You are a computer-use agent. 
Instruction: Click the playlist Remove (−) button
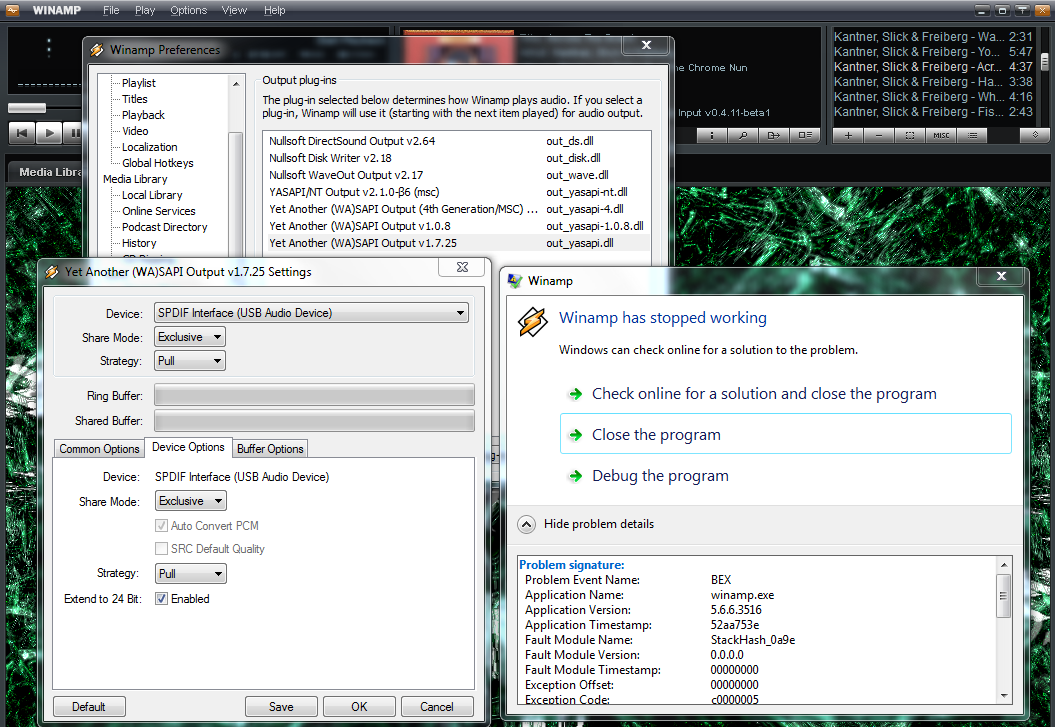pyautogui.click(x=879, y=135)
